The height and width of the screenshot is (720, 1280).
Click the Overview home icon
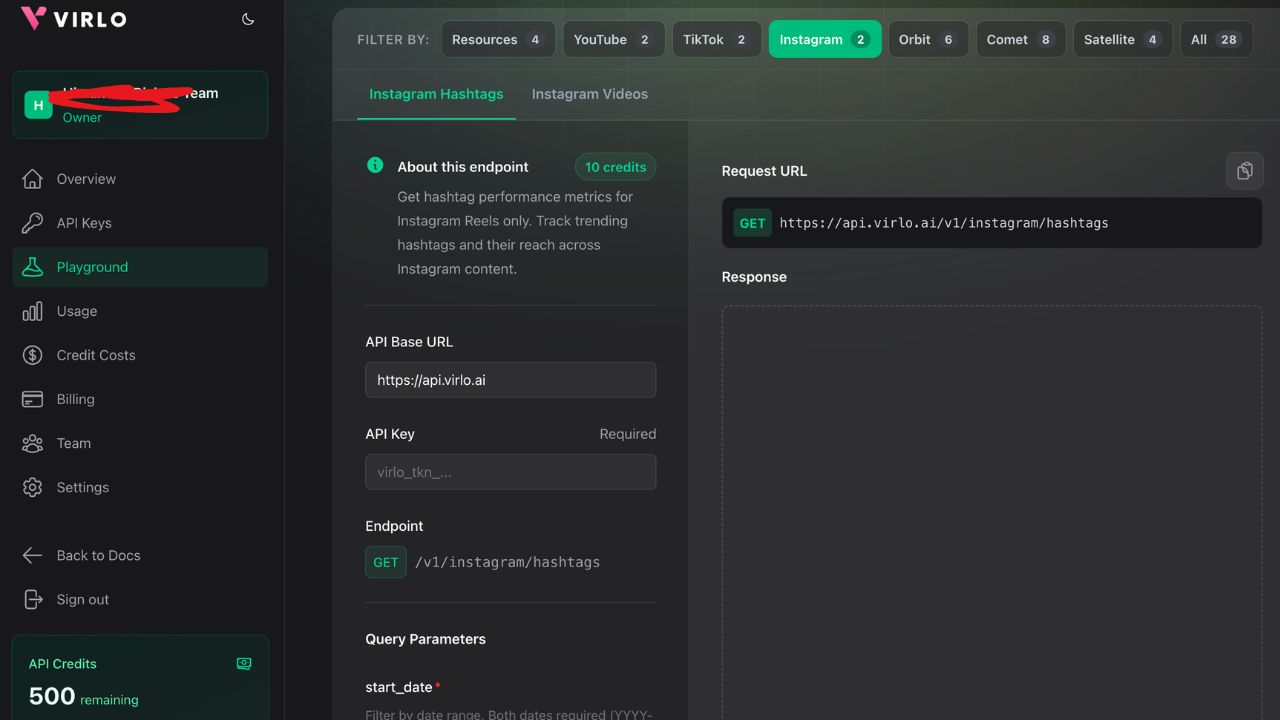click(33, 179)
